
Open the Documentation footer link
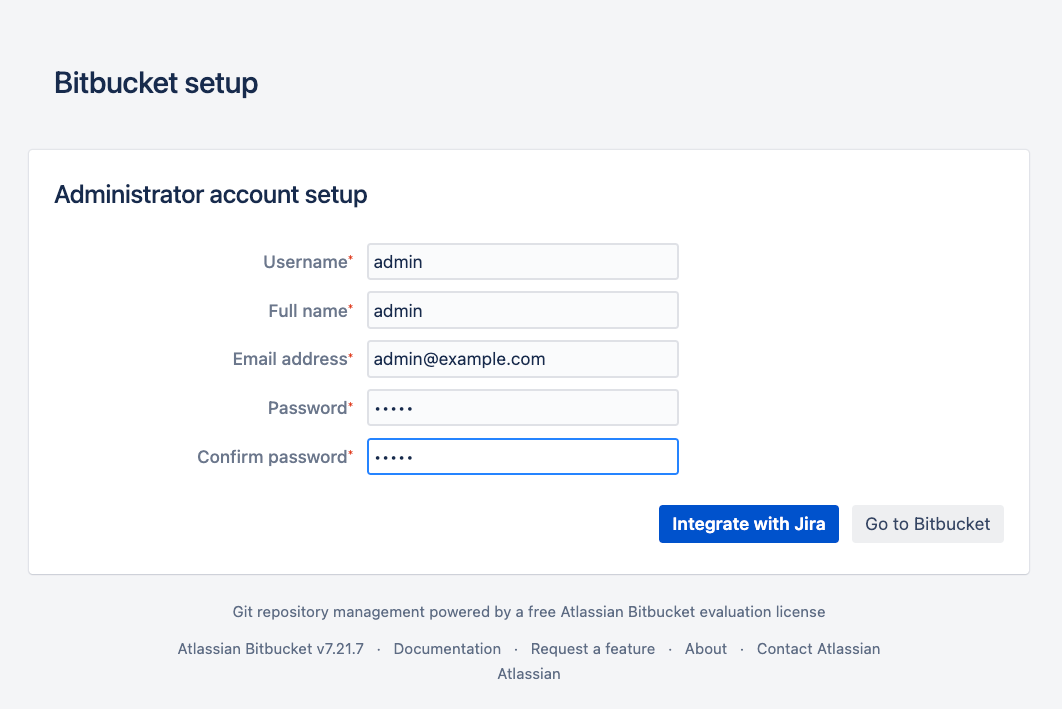point(447,649)
